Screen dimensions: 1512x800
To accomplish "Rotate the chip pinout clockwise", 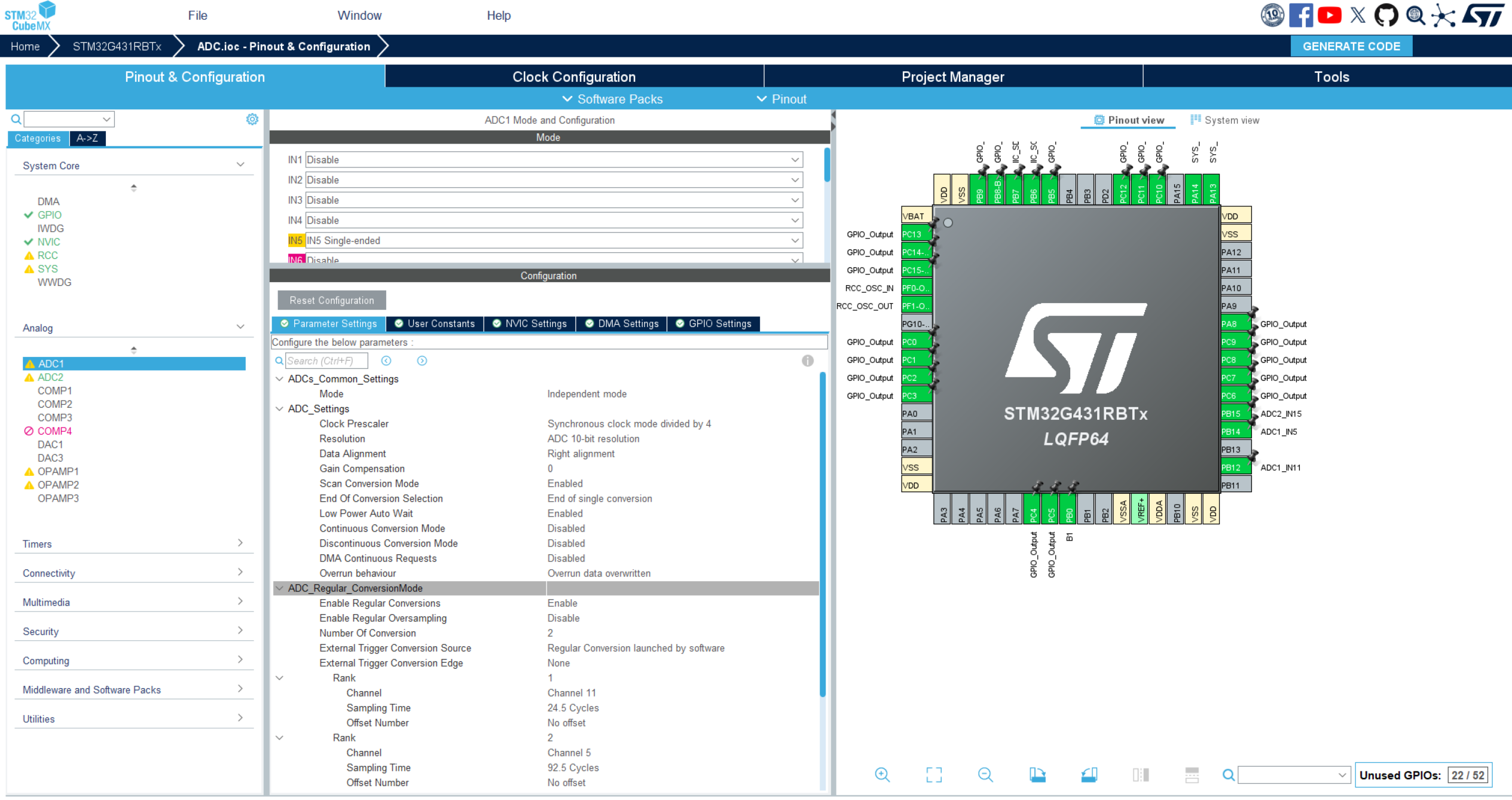I will pyautogui.click(x=1037, y=775).
